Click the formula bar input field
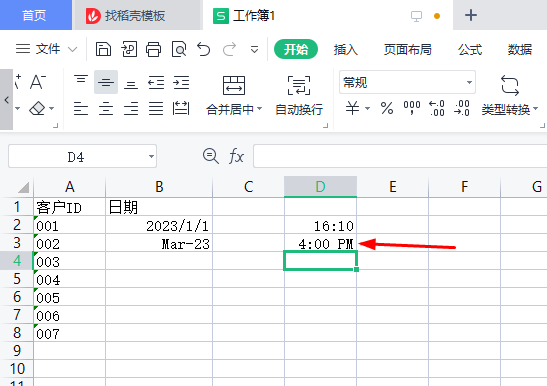 pos(400,156)
